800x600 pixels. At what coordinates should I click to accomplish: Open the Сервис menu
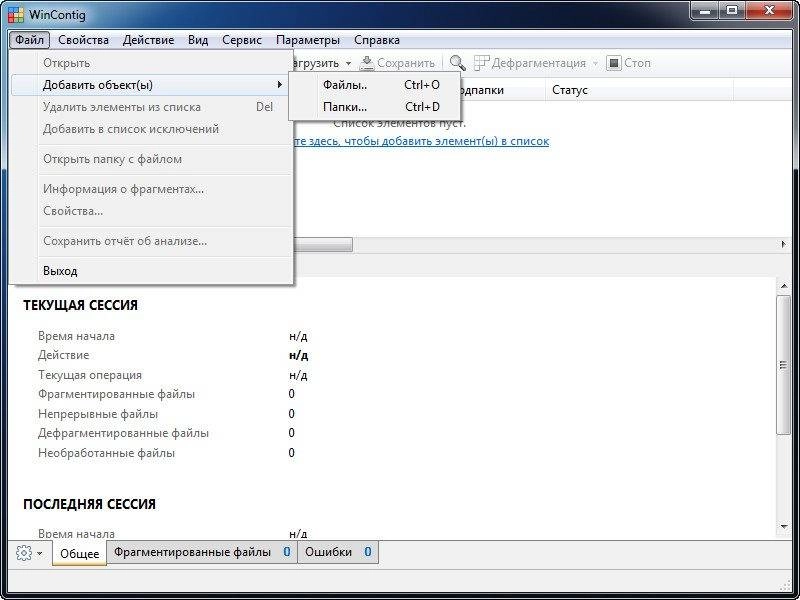click(x=242, y=40)
